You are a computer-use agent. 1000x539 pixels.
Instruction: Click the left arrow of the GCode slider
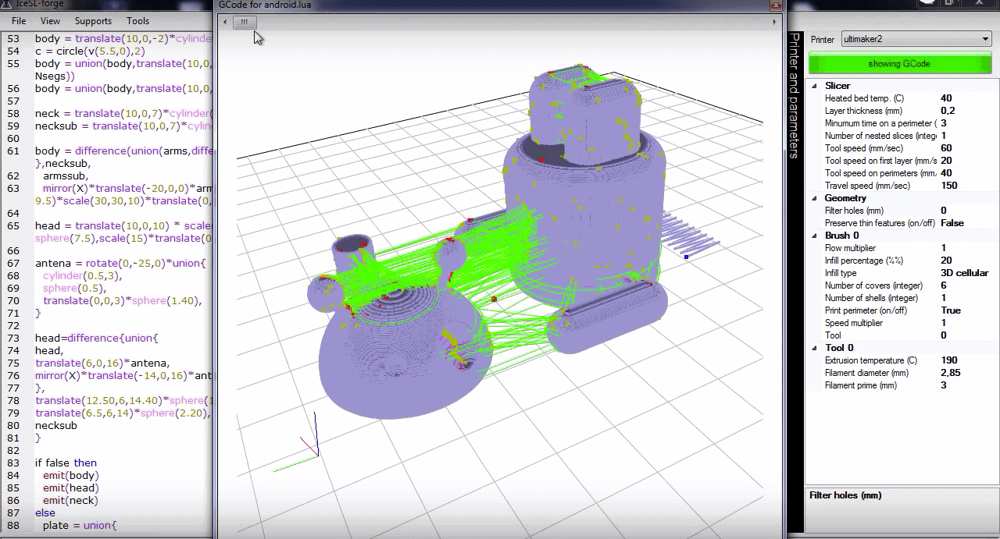[225, 21]
